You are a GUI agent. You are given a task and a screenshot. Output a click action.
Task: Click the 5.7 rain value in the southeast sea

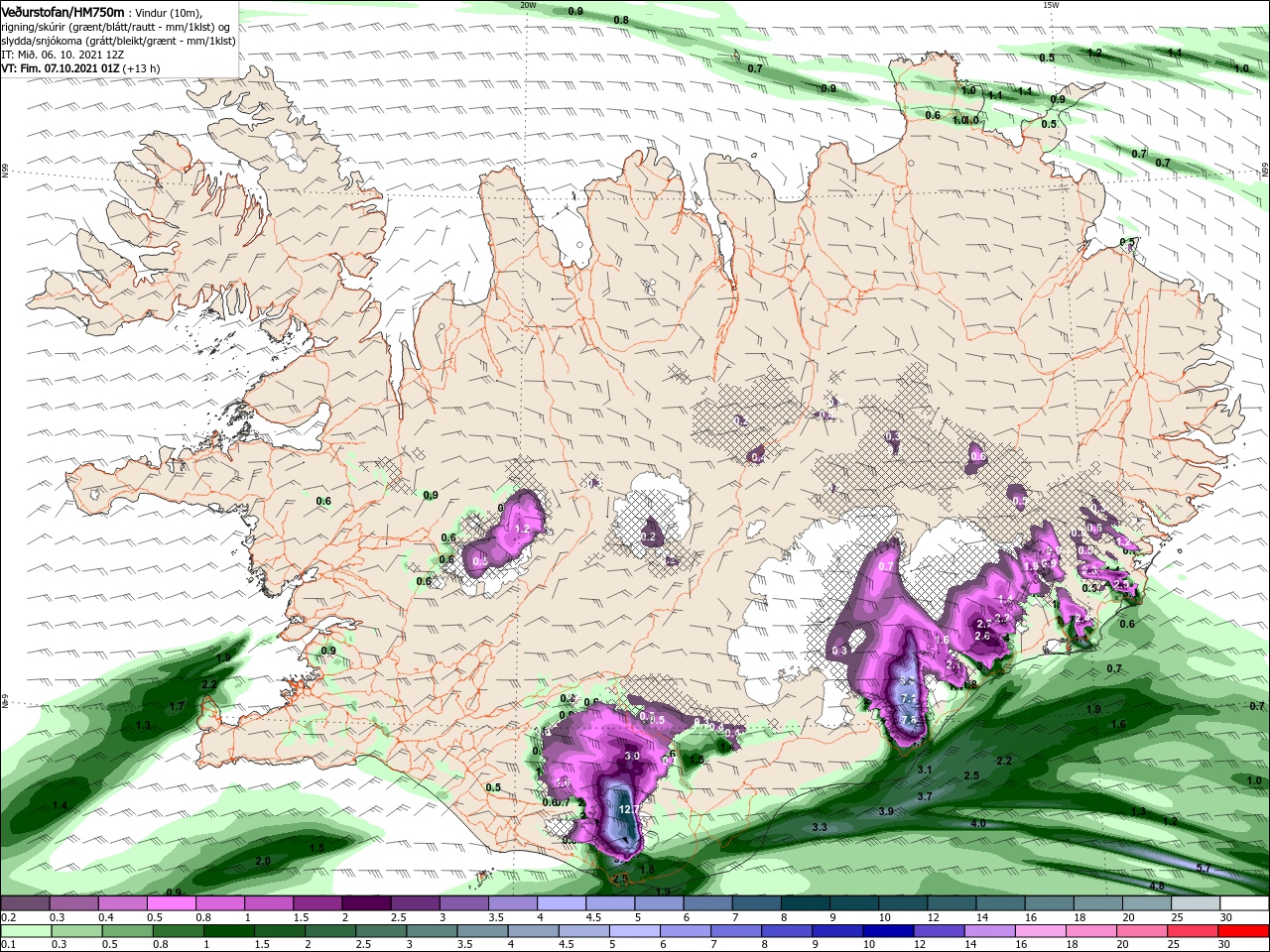coord(1204,868)
